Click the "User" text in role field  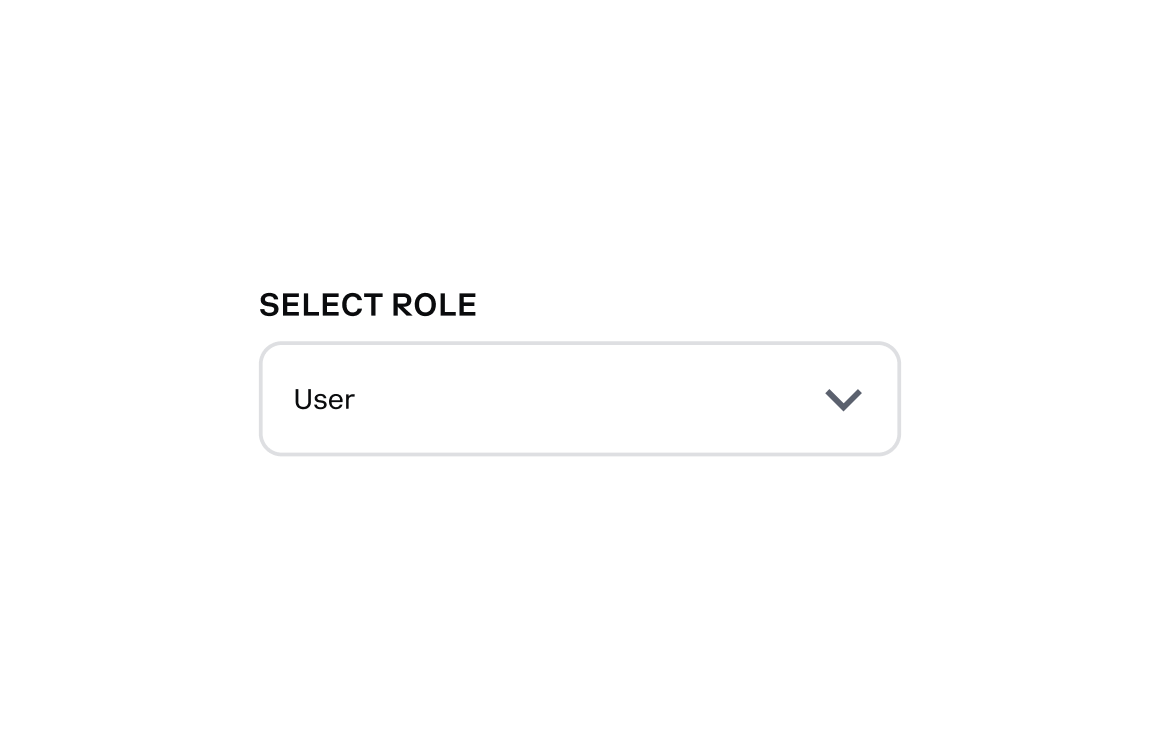(324, 399)
